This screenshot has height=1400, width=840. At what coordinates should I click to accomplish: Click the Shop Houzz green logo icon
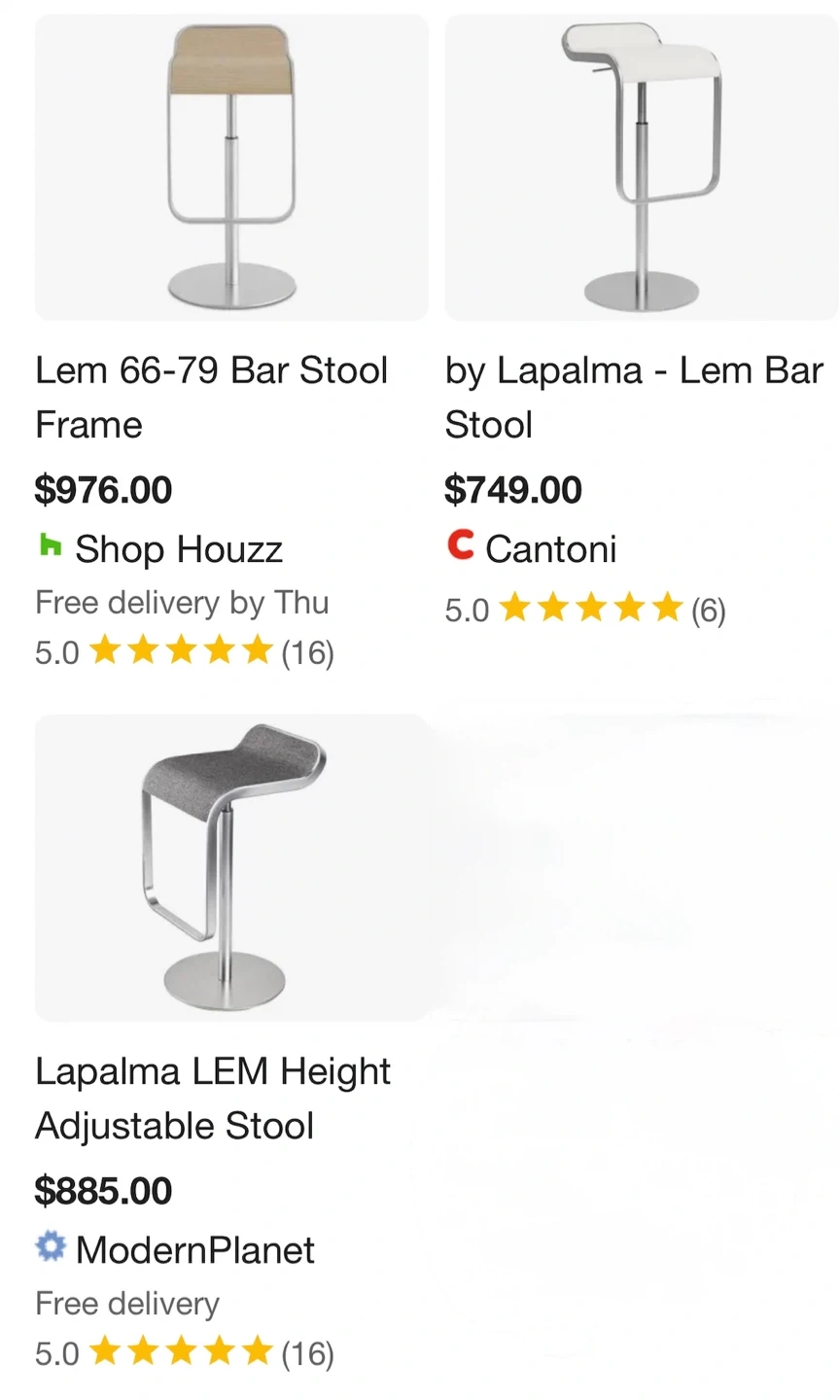[x=50, y=547]
